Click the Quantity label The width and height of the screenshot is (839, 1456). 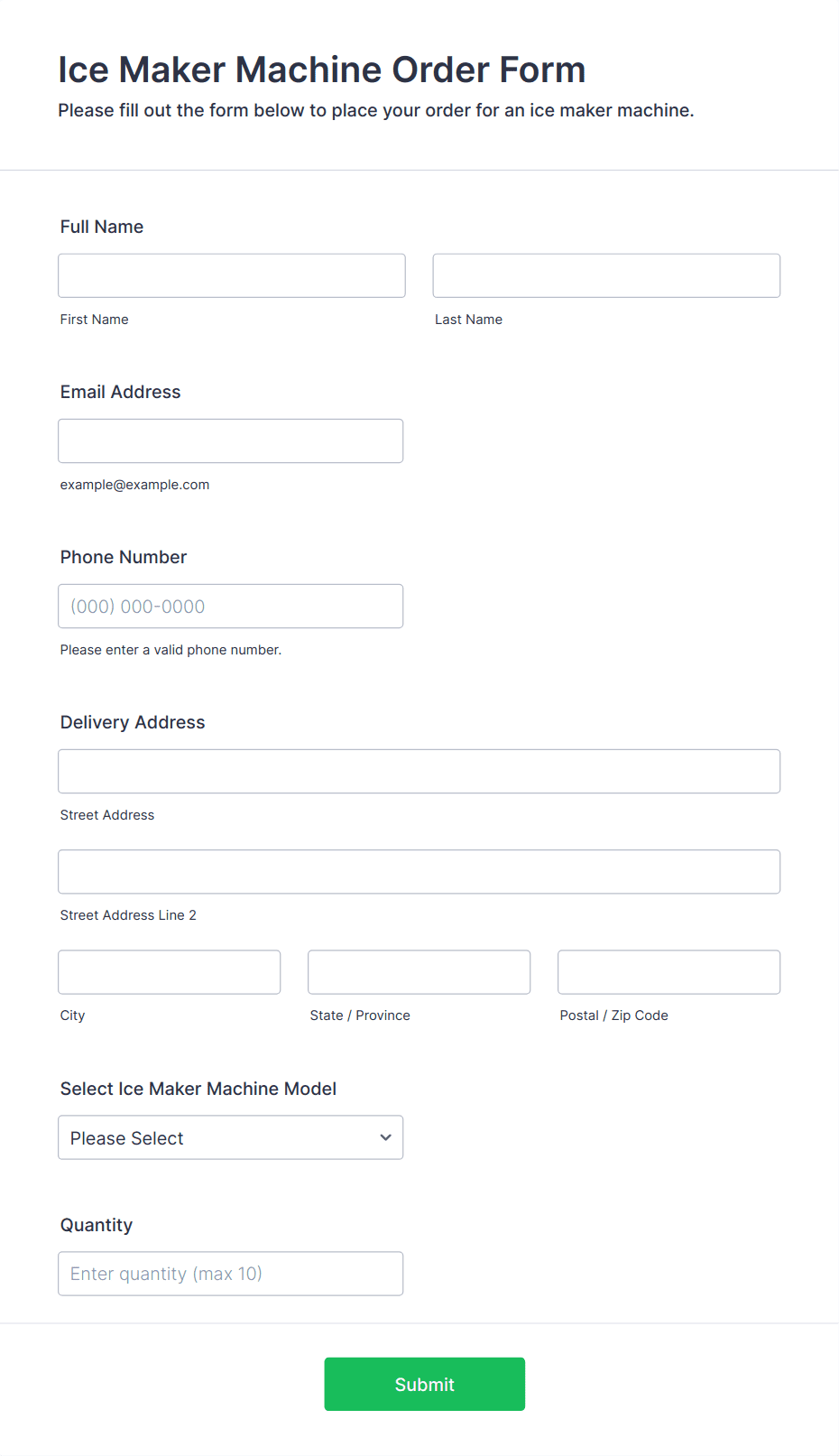click(97, 1225)
